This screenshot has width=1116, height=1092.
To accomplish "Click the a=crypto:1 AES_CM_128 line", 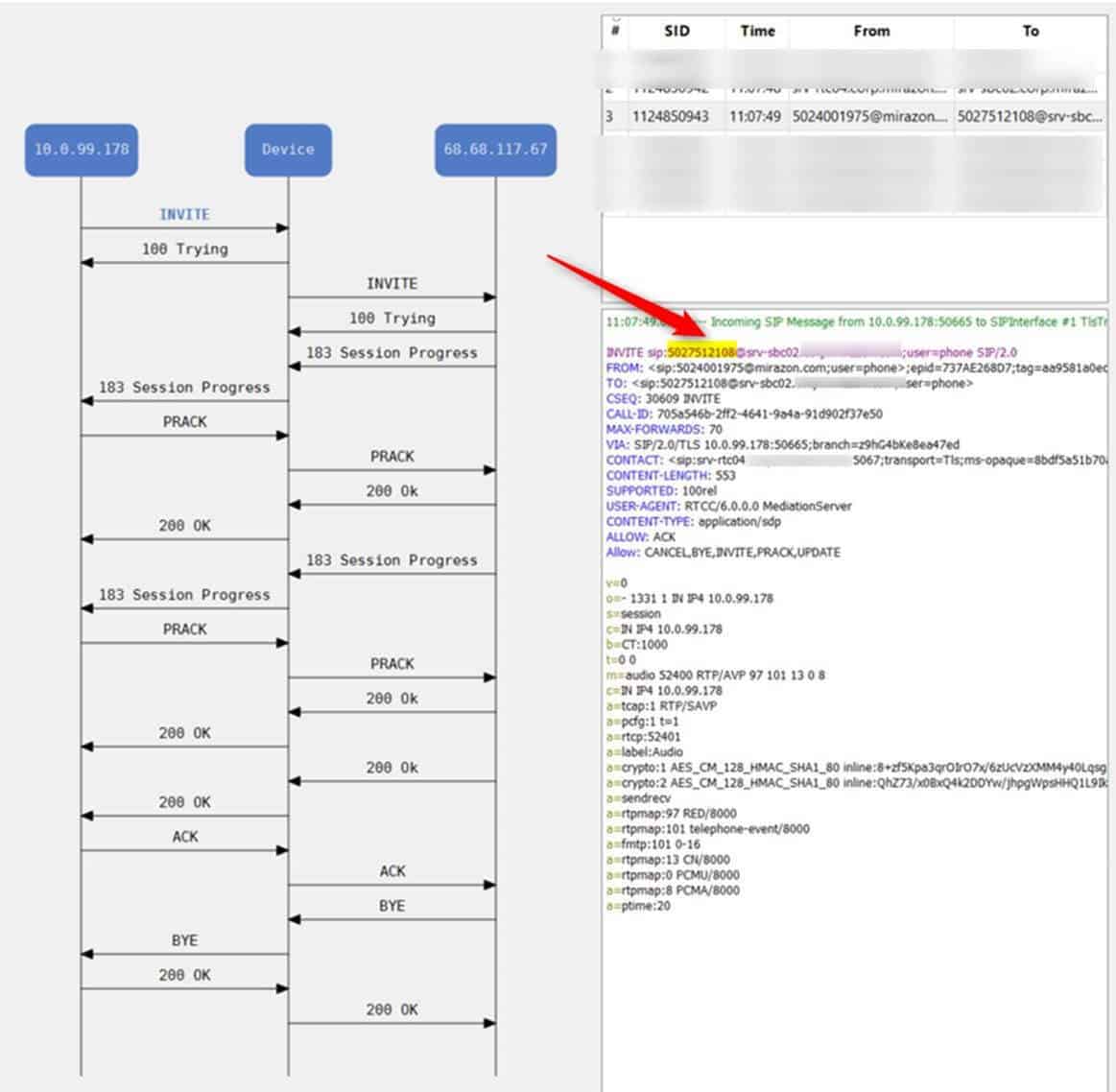I will click(856, 768).
